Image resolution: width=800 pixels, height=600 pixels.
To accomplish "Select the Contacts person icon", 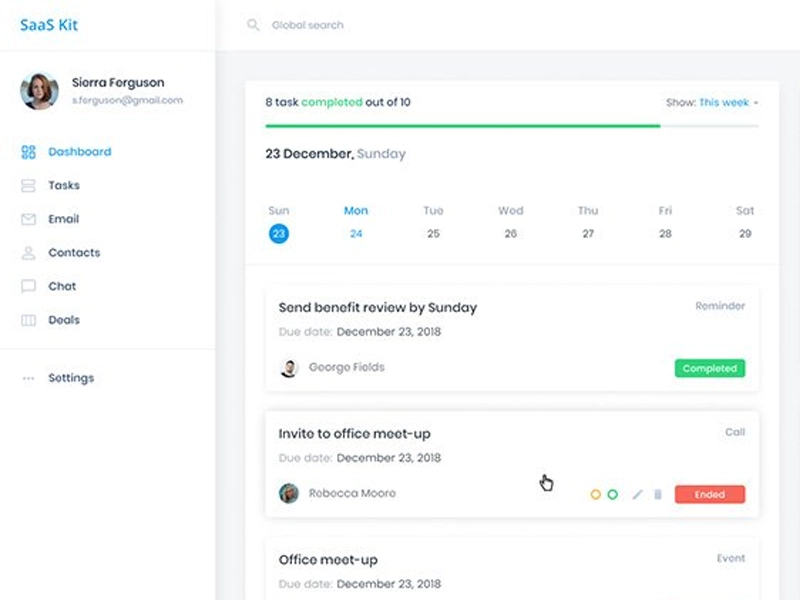I will pyautogui.click(x=28, y=253).
